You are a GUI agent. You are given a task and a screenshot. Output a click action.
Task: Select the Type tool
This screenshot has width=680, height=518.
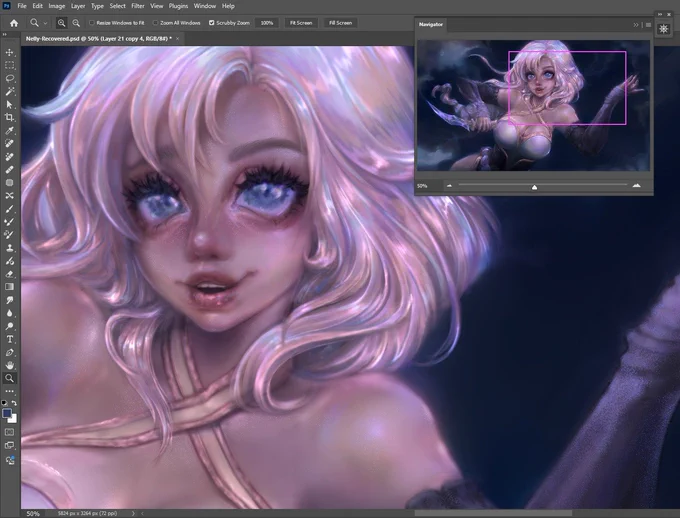click(x=10, y=339)
